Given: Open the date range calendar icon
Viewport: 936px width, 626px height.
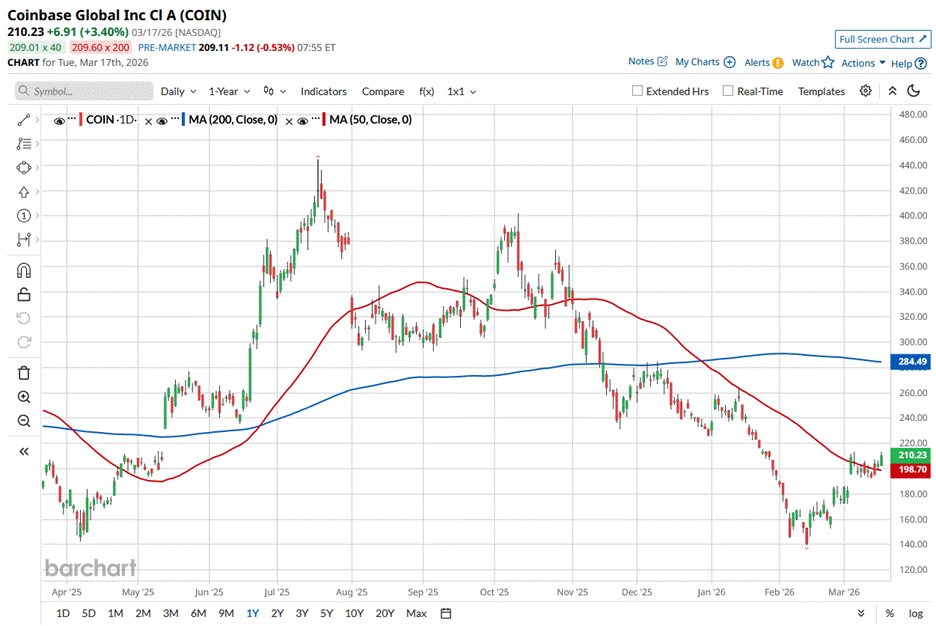Looking at the screenshot, I should pyautogui.click(x=446, y=613).
